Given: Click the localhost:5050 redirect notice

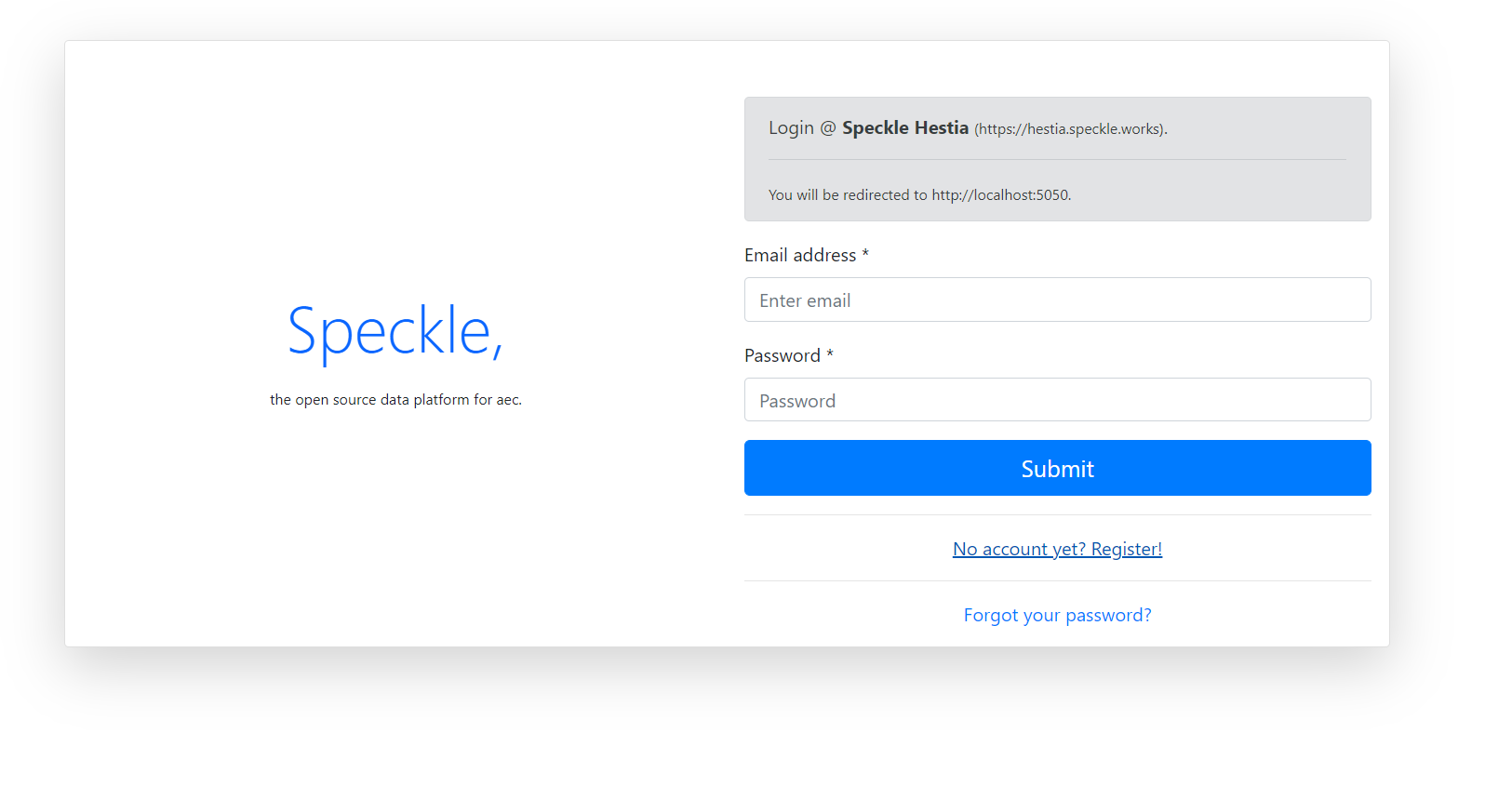Looking at the screenshot, I should pyautogui.click(x=919, y=194).
